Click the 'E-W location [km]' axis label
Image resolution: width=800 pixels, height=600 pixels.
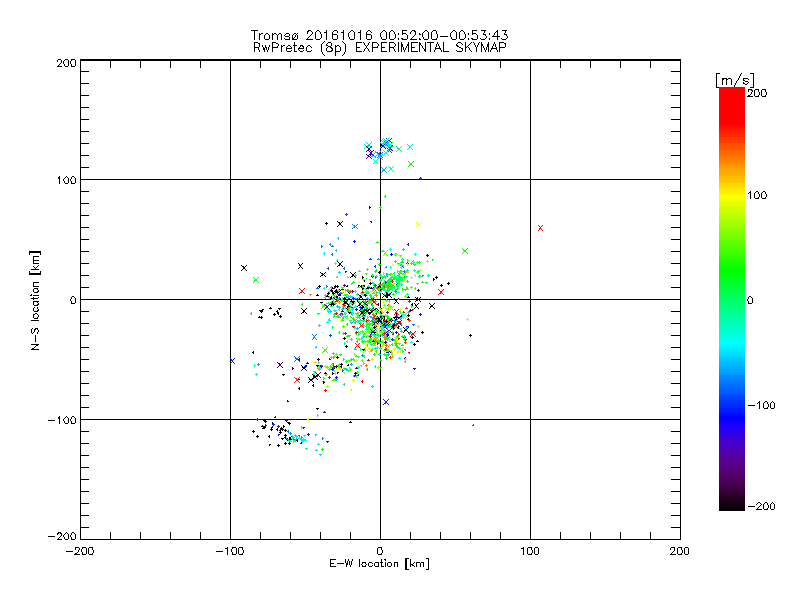[x=379, y=564]
